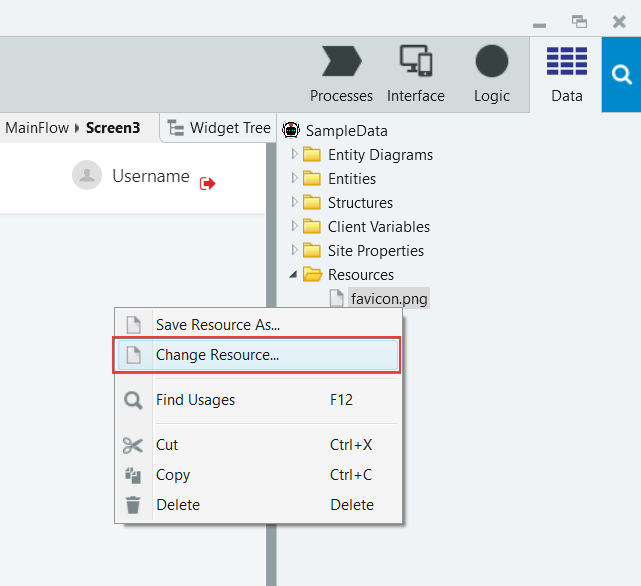Click the MainFlow breadcrumb link
Screen dimensions: 641x586
37,128
